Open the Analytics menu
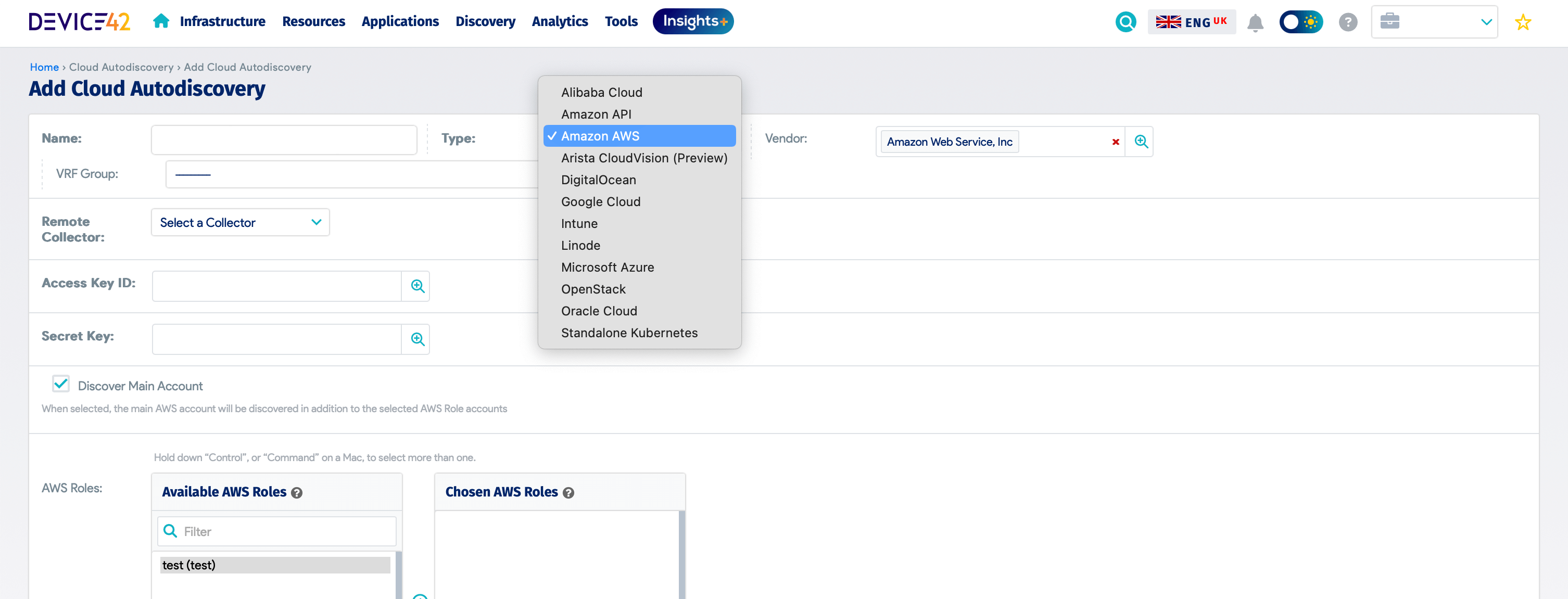Screen dimensions: 1568x599 click(560, 21)
